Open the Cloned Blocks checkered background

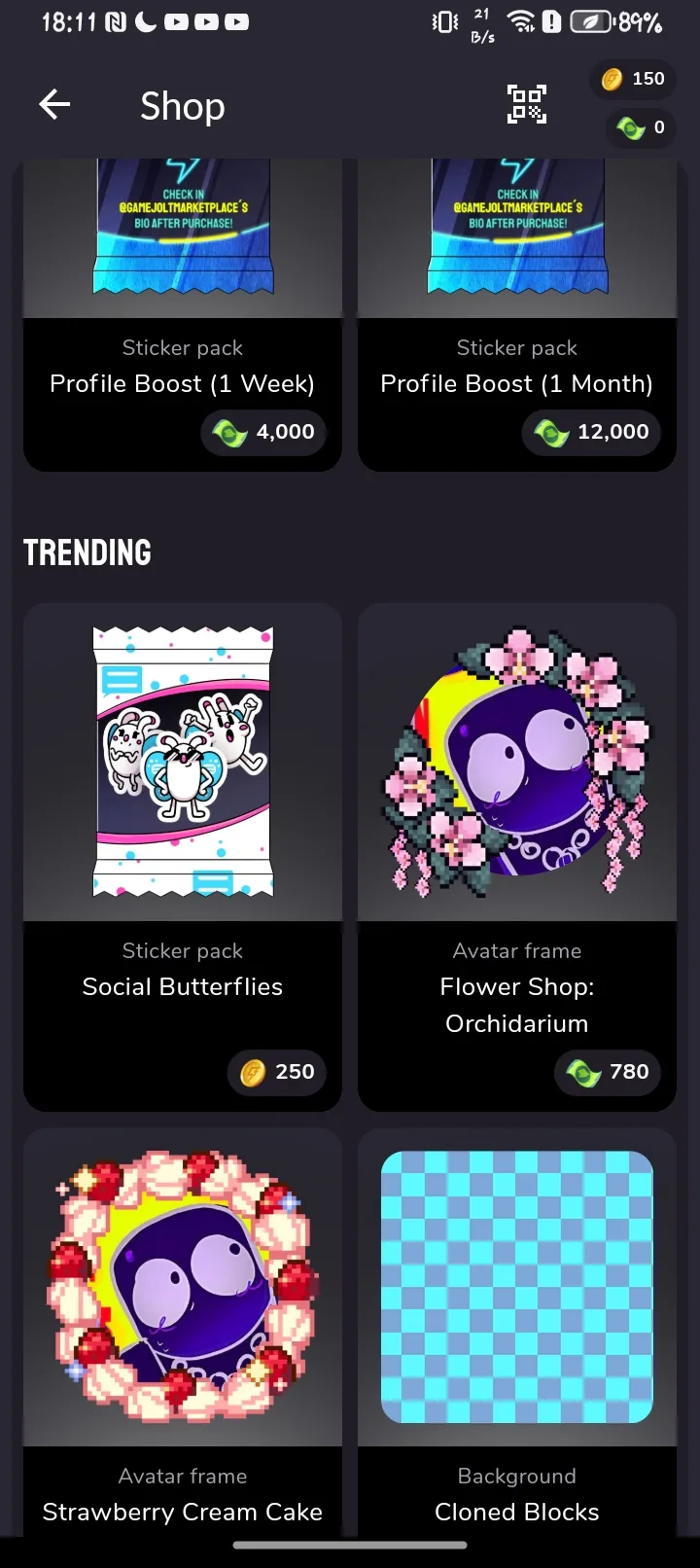(x=517, y=1287)
